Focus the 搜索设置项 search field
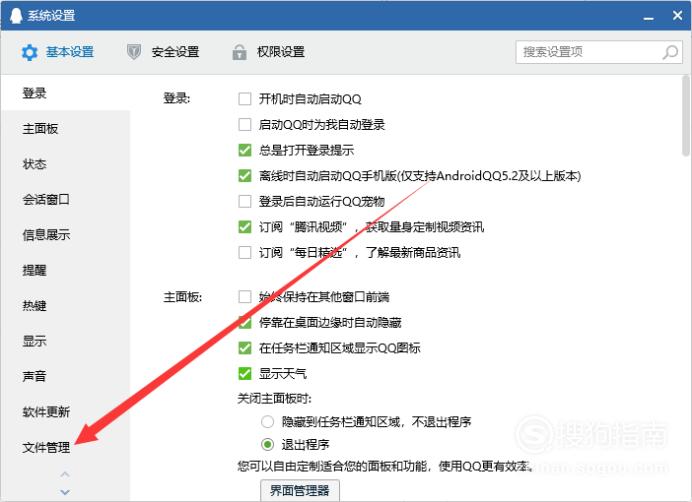This screenshot has height=502, width=692. pos(599,52)
